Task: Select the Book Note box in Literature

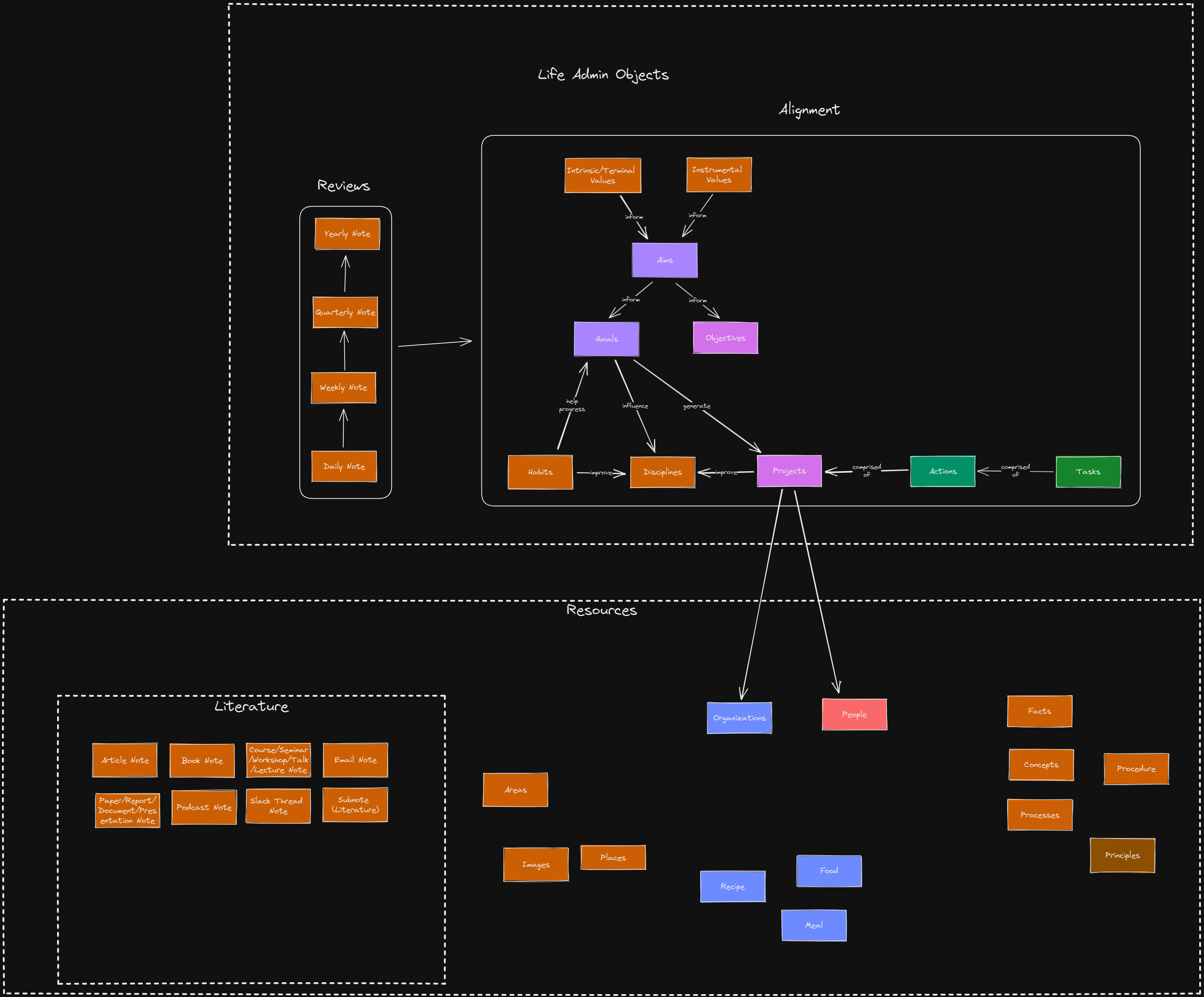Action: point(202,760)
